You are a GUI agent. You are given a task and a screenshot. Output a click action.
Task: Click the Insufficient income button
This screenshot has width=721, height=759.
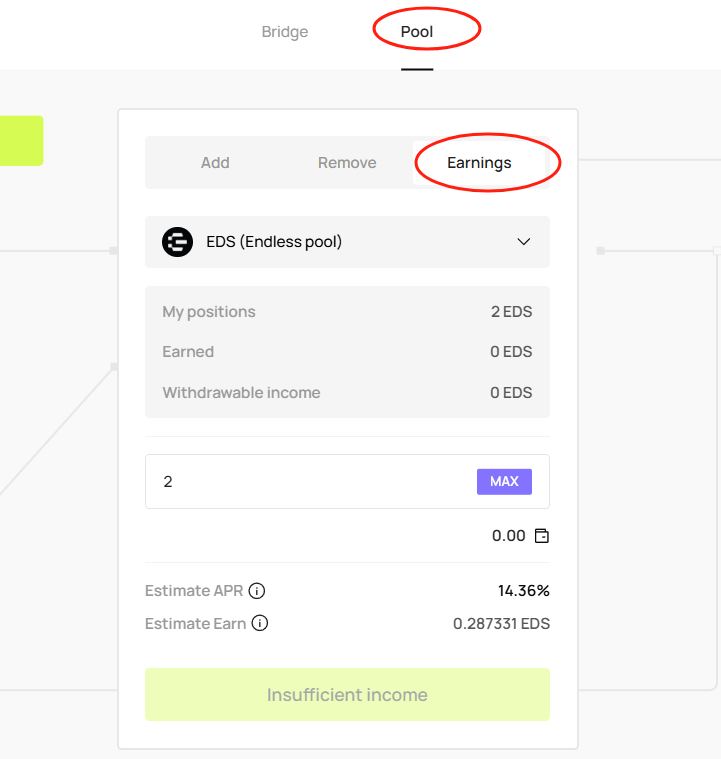tap(347, 695)
